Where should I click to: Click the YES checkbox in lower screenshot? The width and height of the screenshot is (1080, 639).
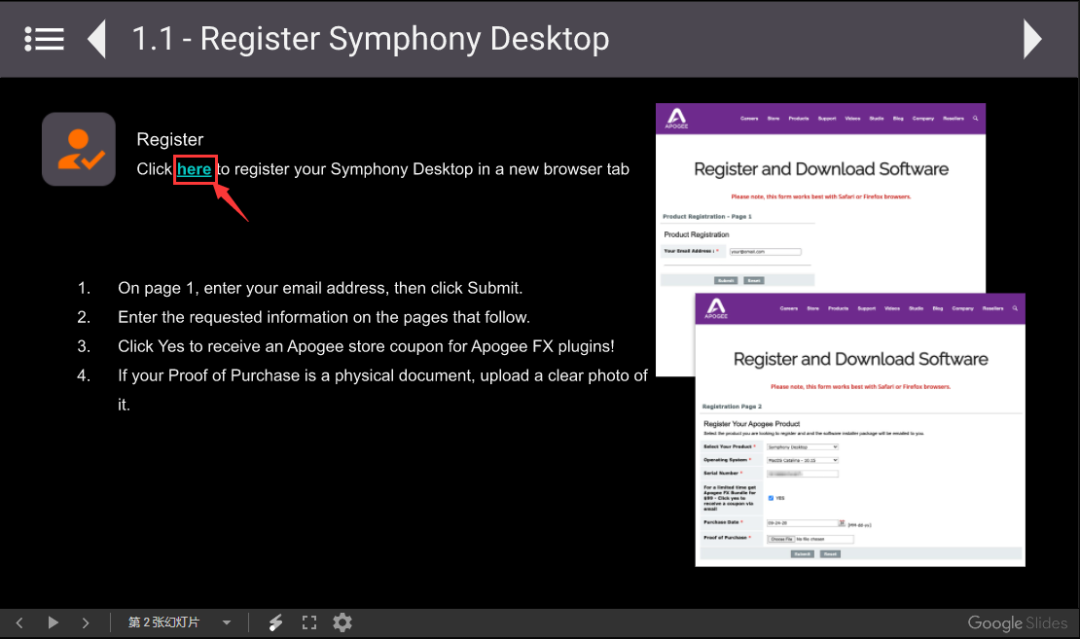(771, 498)
